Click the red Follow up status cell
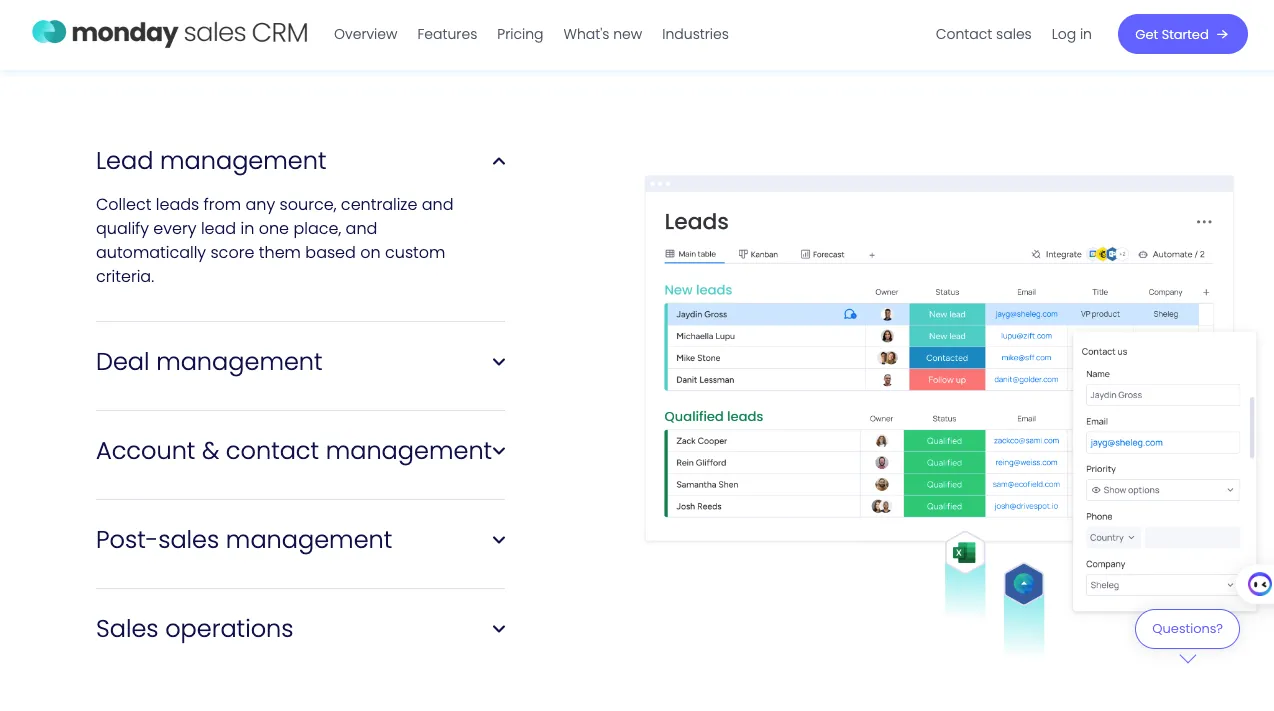The image size is (1274, 711). click(x=947, y=380)
